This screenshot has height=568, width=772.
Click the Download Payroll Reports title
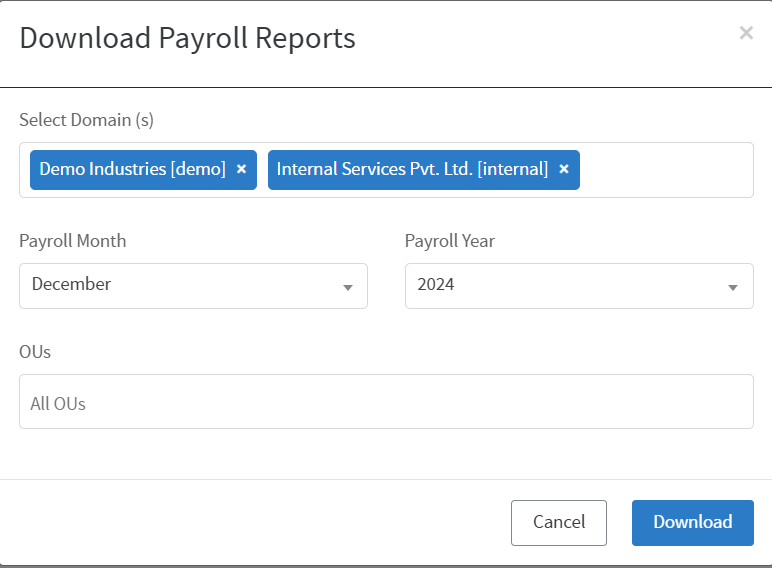point(187,38)
